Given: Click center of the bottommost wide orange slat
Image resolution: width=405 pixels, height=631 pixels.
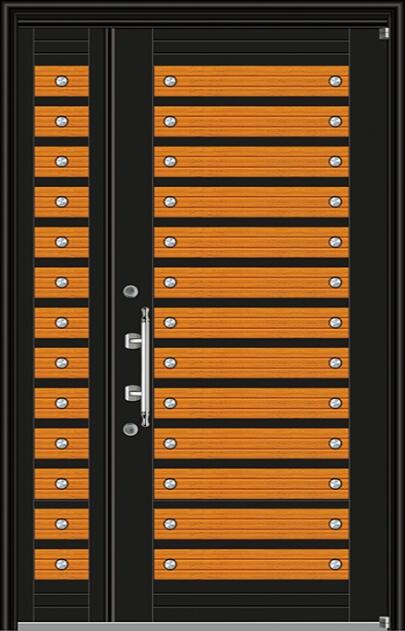Looking at the screenshot, I should 252,564.
